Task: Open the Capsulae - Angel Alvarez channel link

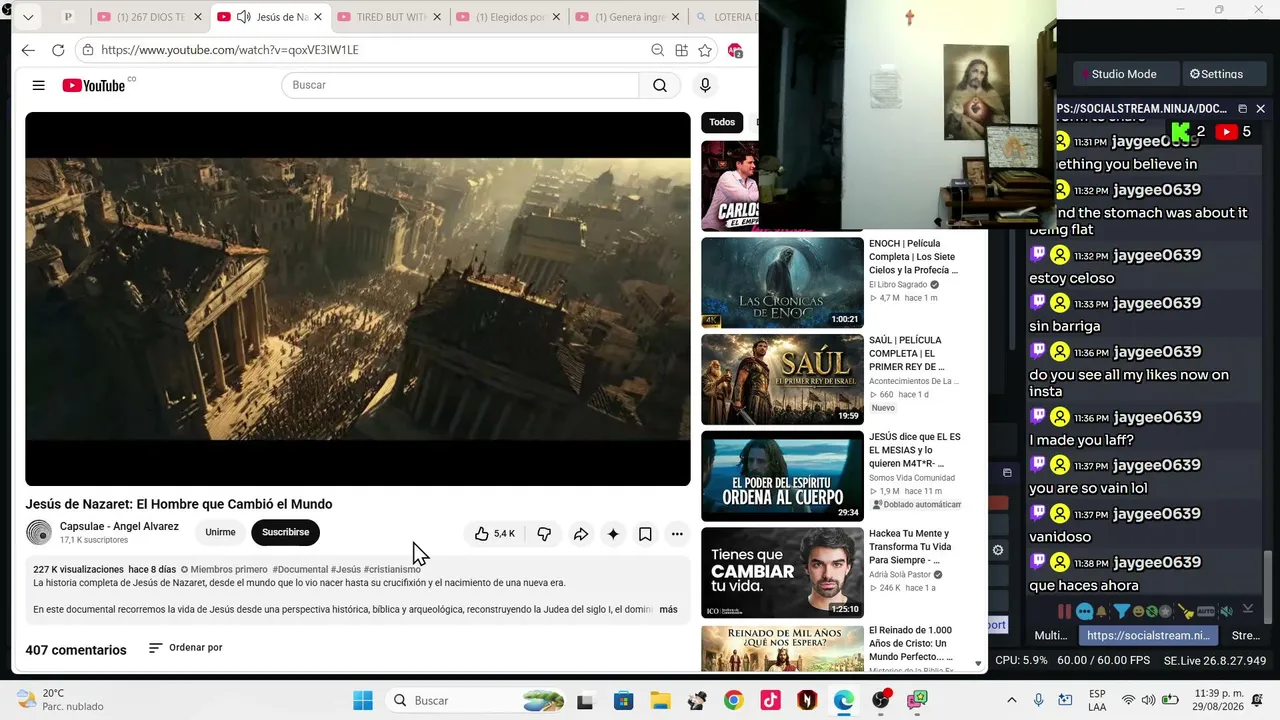Action: click(119, 526)
